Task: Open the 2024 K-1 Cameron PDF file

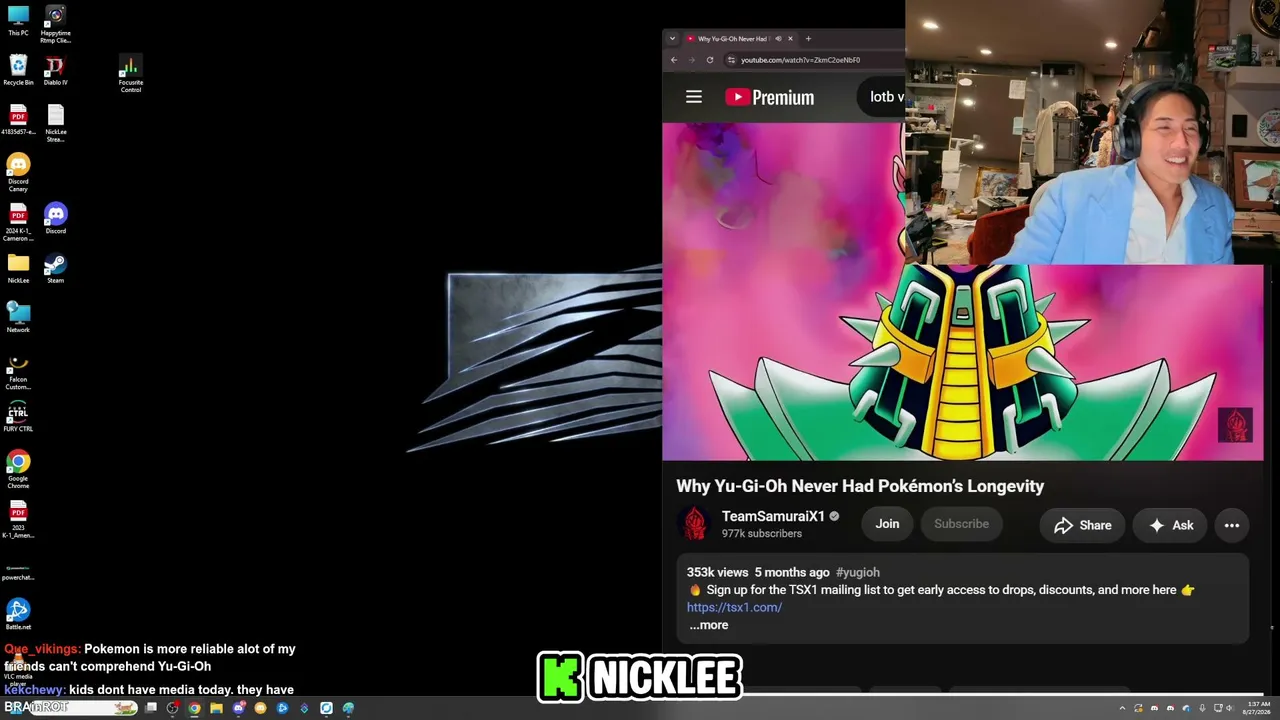Action: tap(18, 222)
